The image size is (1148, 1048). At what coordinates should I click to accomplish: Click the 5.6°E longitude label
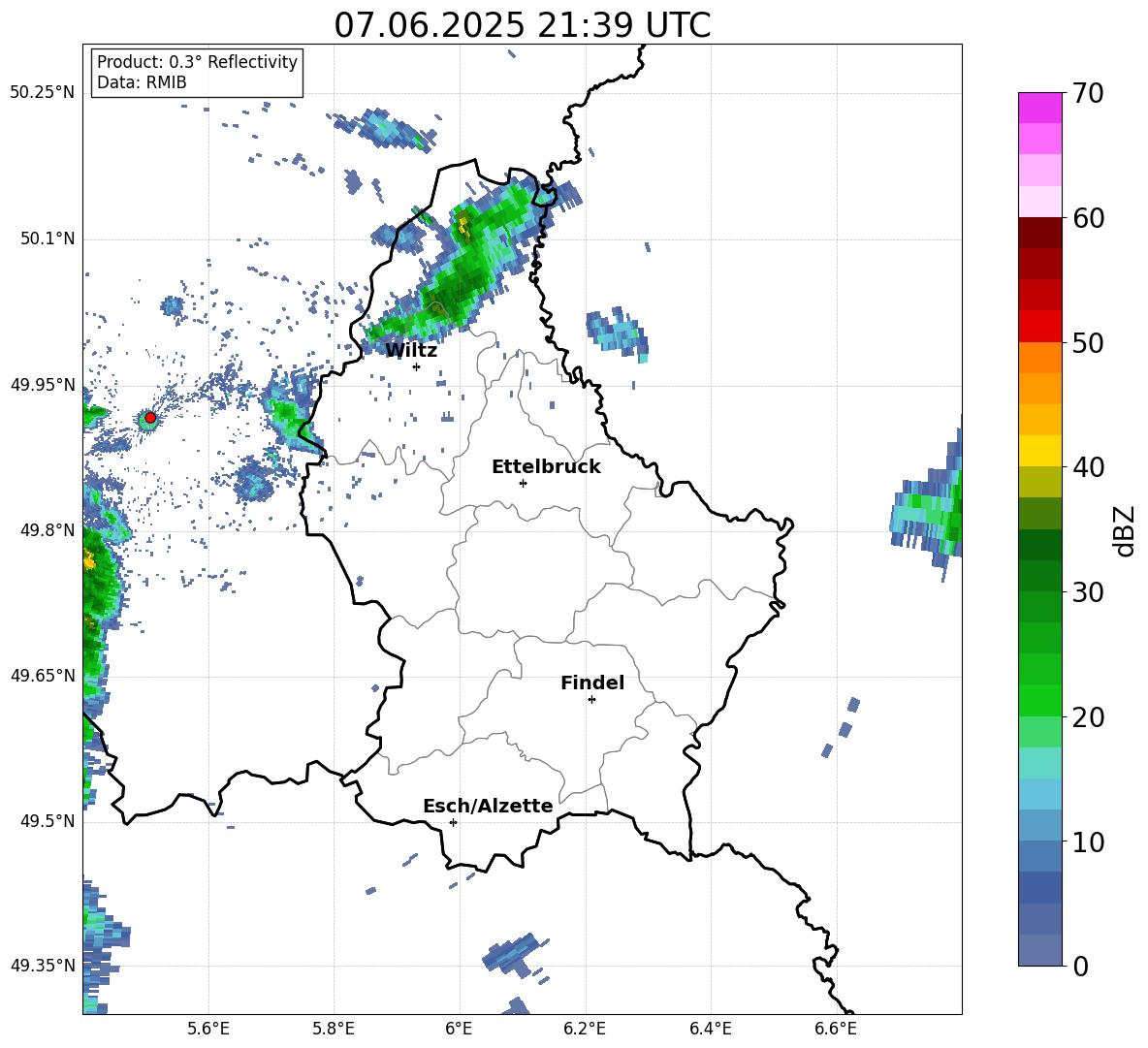pos(209,1029)
